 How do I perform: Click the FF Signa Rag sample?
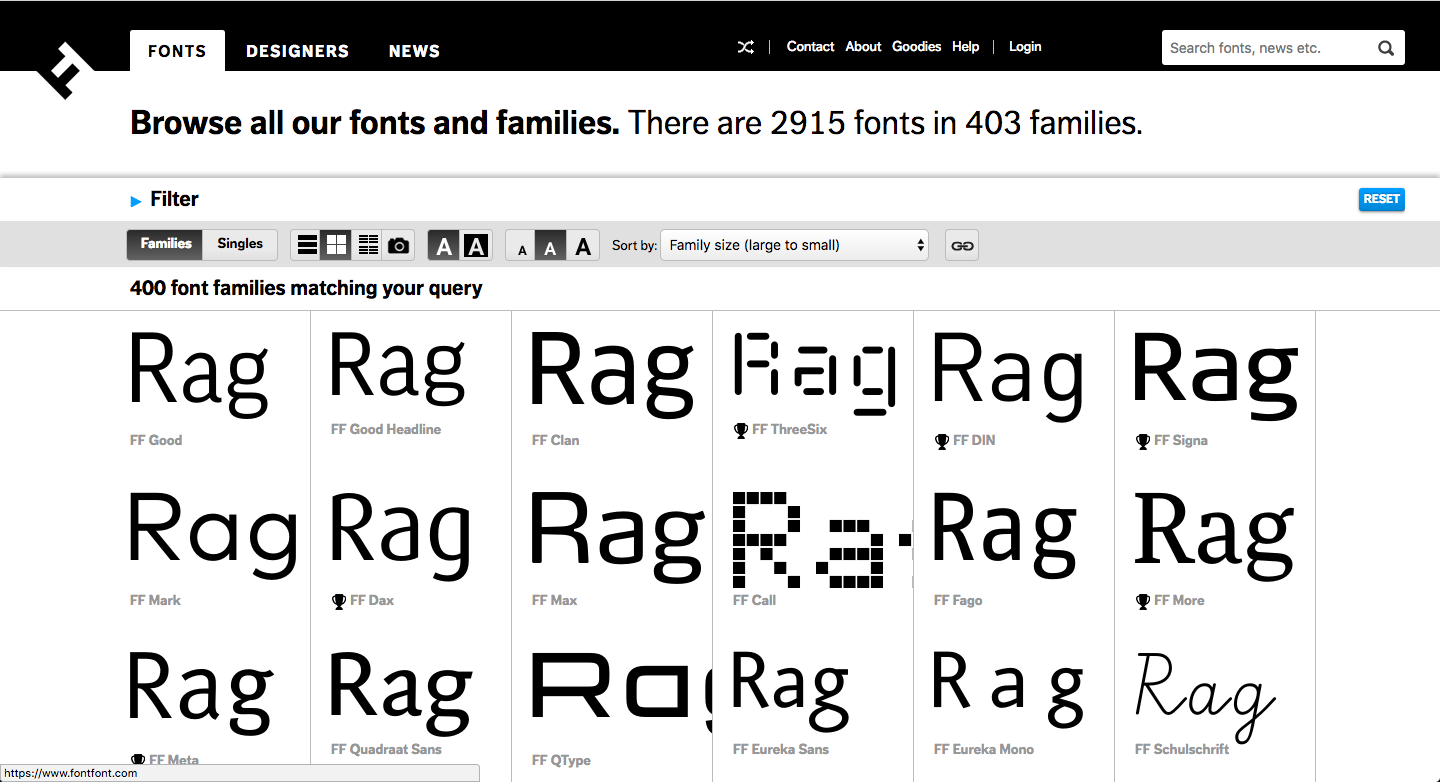click(1215, 376)
